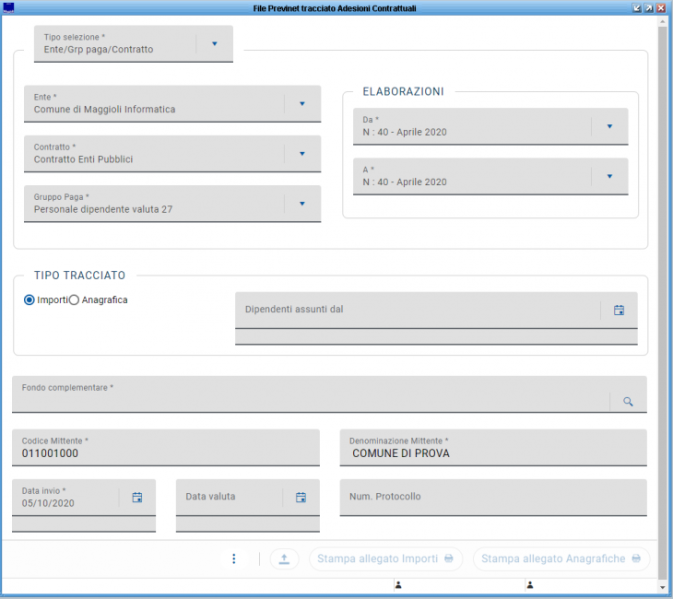The width and height of the screenshot is (673, 599).
Task: Click the vertical scrollbar thumb
Action: click(x=663, y=302)
